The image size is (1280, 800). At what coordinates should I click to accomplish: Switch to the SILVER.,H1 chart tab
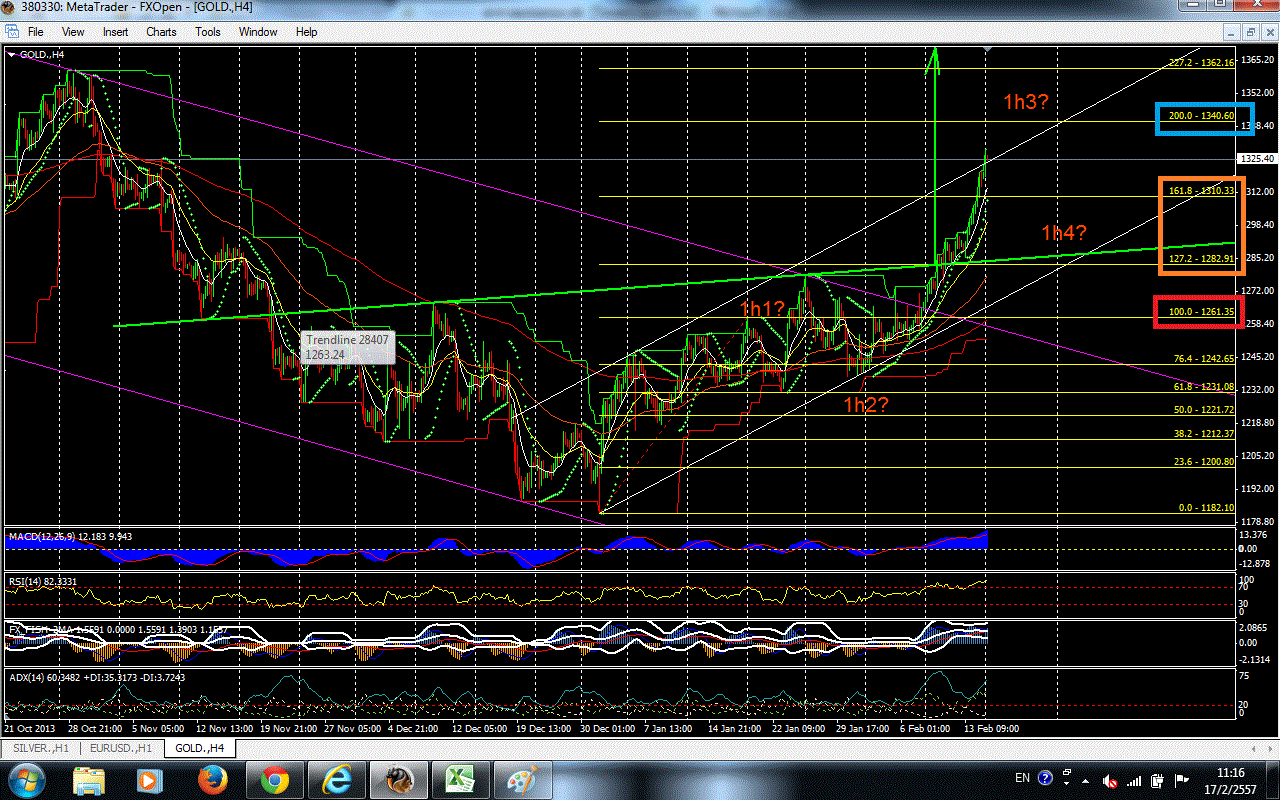pos(40,747)
